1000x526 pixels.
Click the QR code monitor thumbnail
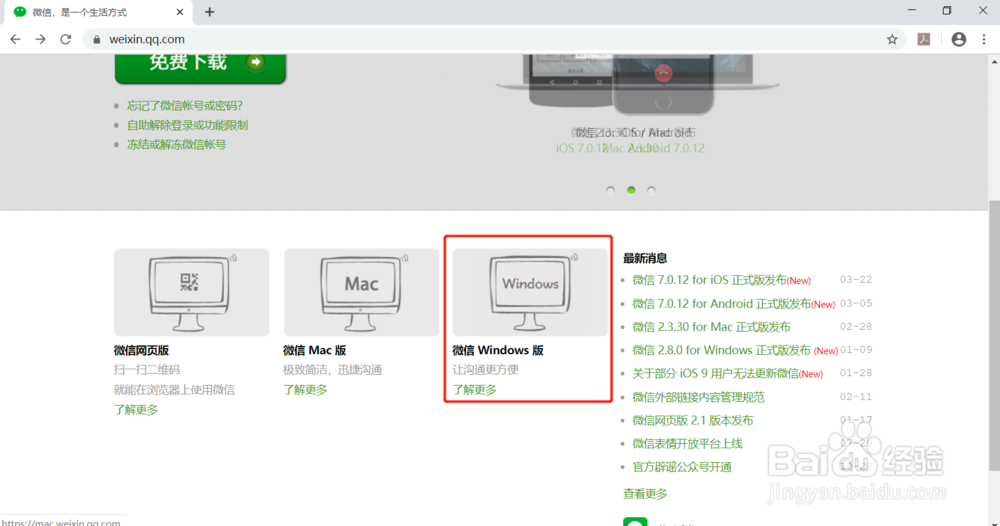click(x=191, y=292)
